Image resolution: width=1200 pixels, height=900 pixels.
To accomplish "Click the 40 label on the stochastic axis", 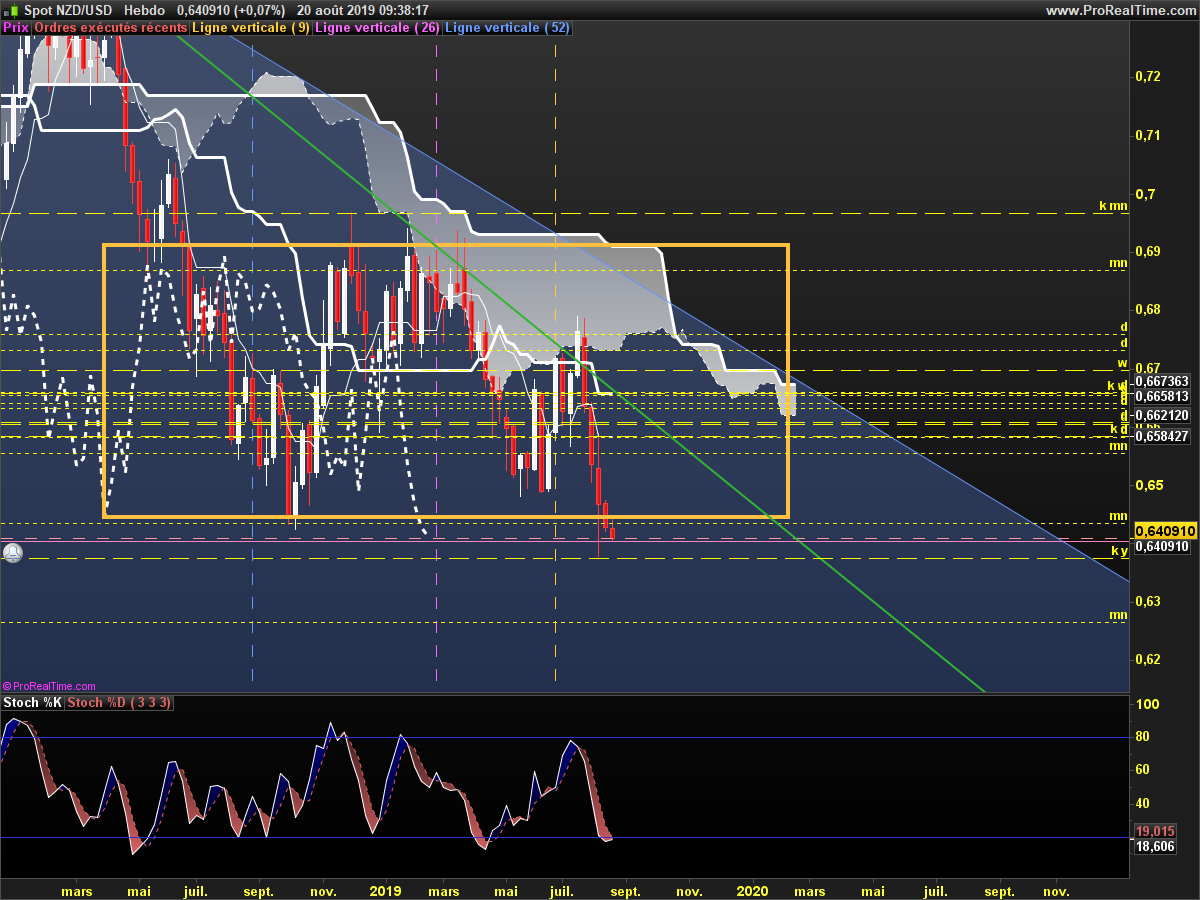I will coord(1144,803).
